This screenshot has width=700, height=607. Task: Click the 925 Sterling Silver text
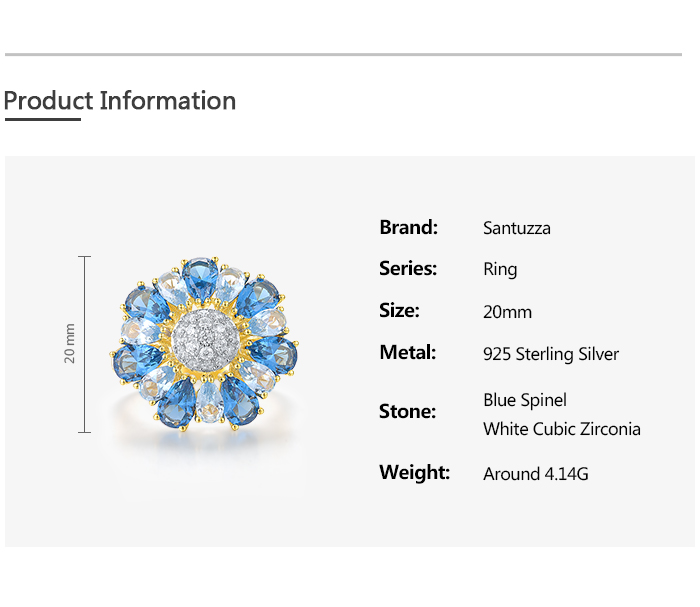click(x=551, y=354)
